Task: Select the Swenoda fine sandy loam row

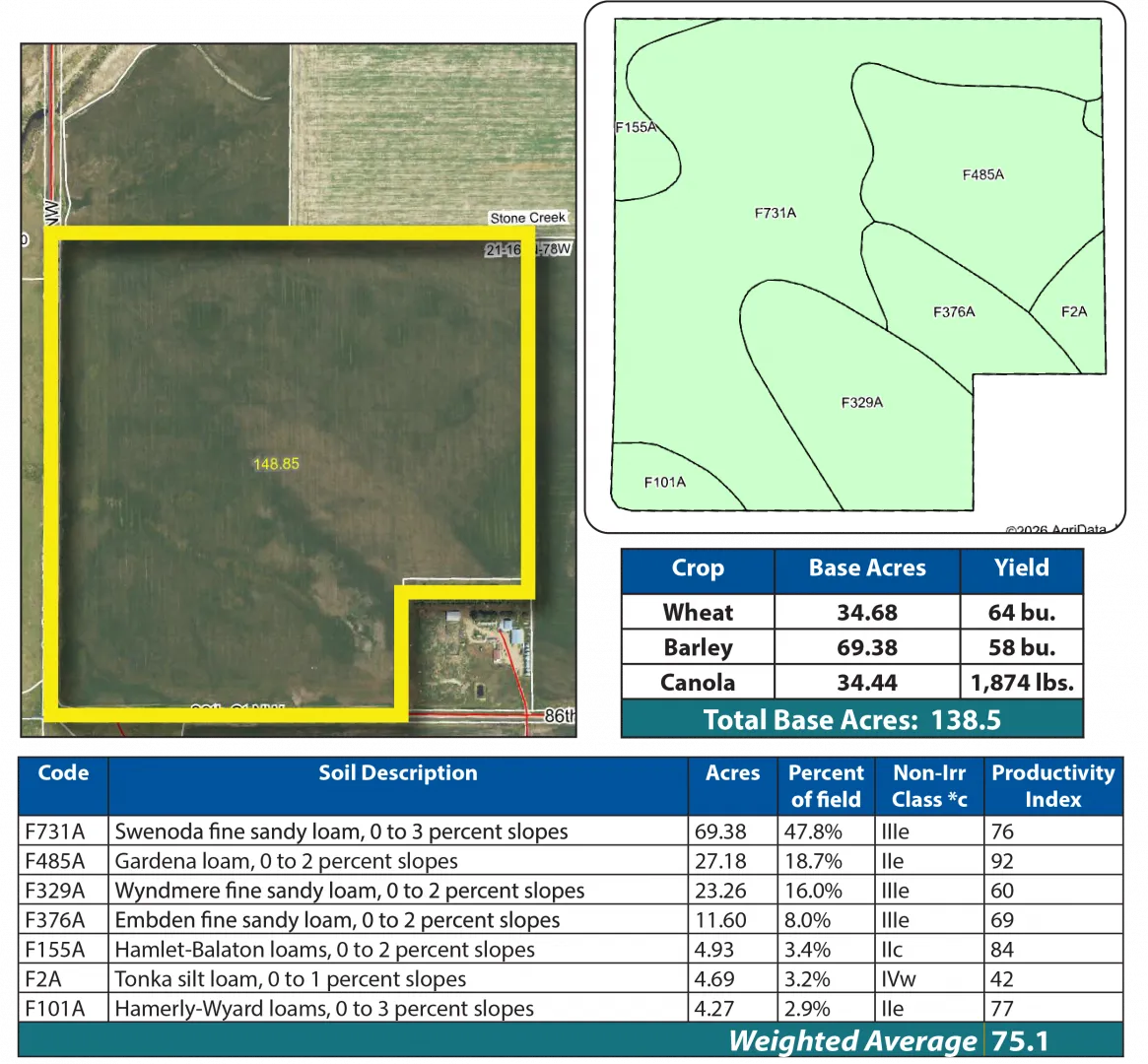Action: (341, 831)
